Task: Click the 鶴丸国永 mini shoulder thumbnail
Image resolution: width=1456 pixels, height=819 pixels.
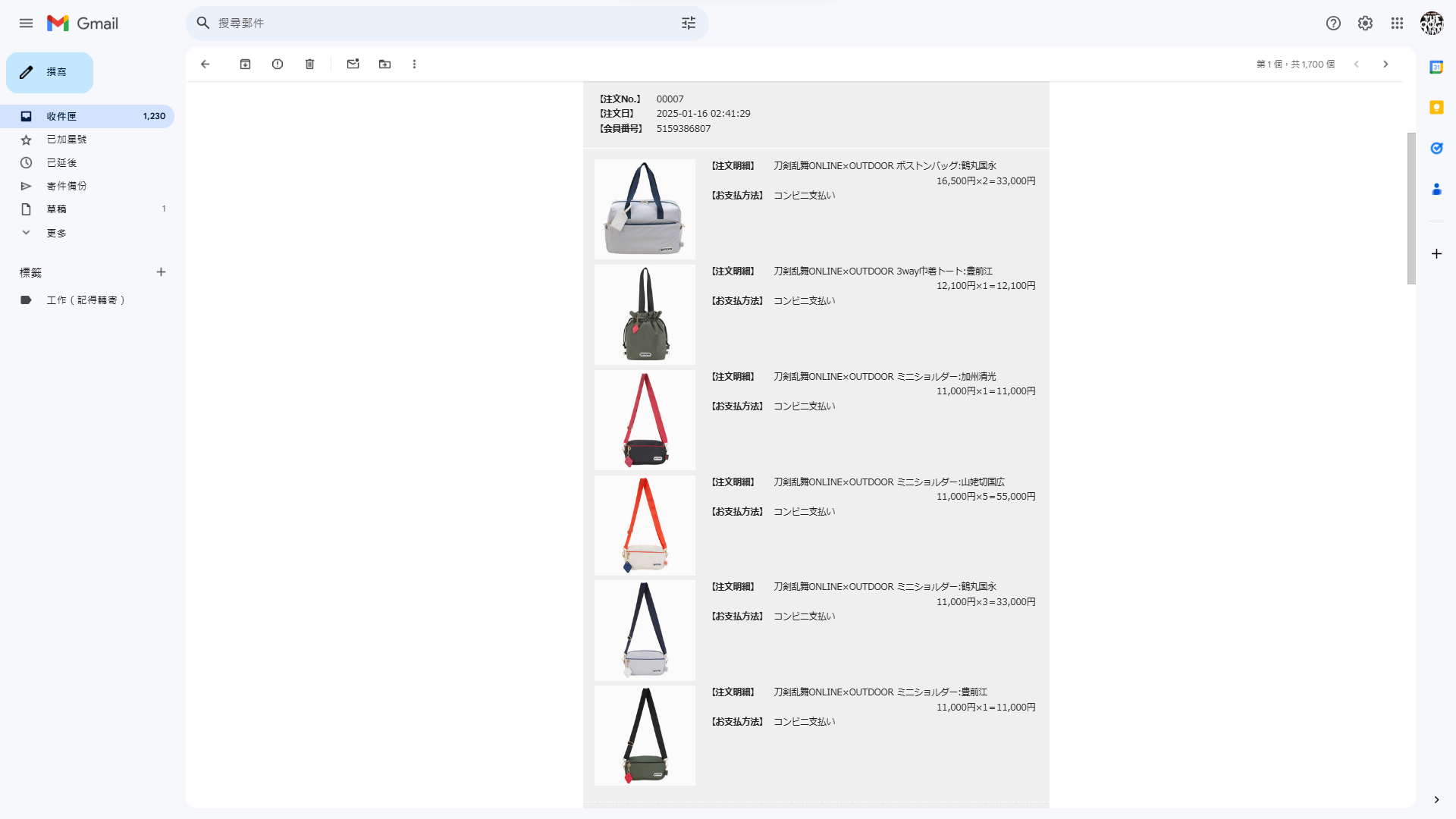Action: point(645,630)
